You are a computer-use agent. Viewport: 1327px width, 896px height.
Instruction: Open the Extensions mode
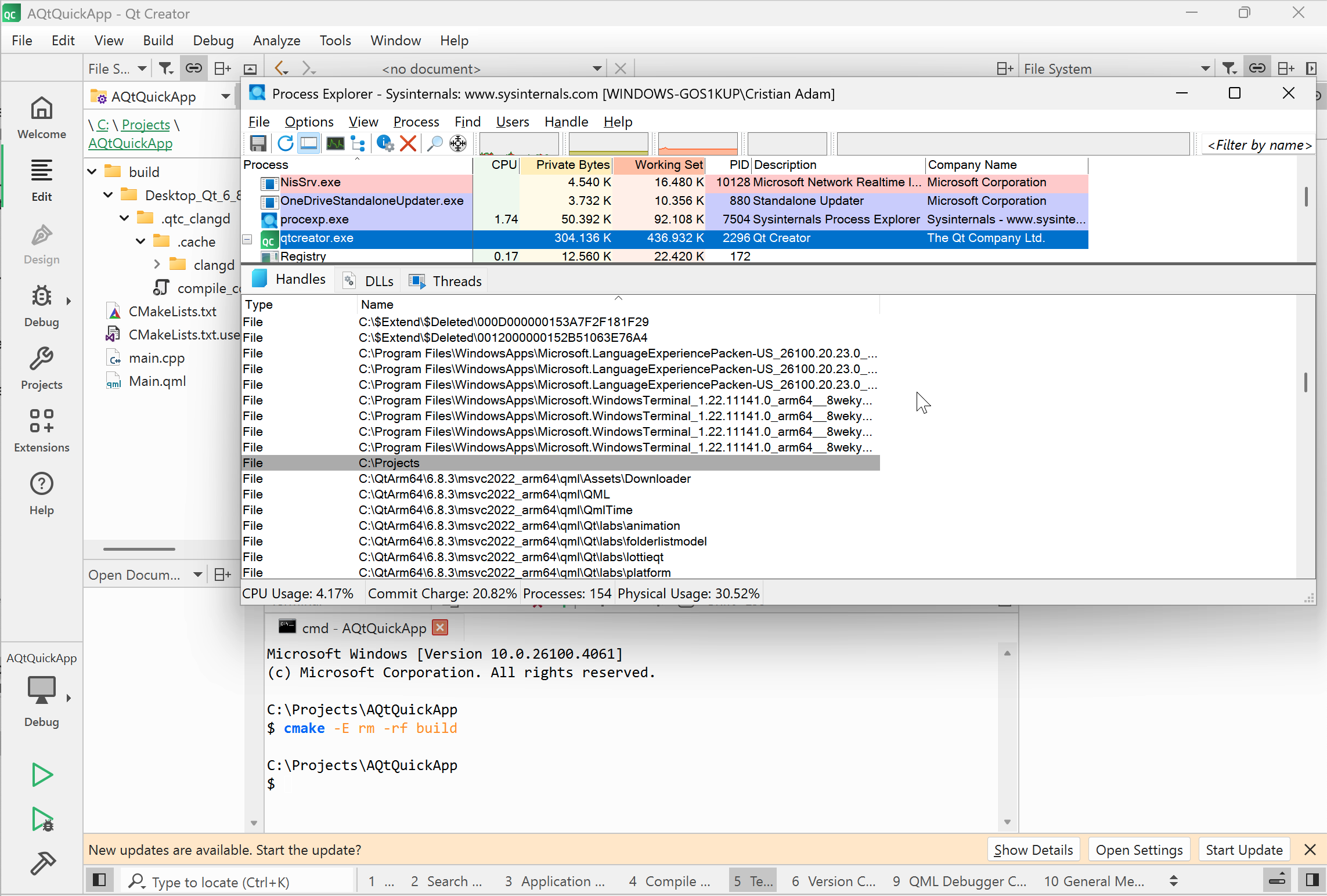[42, 431]
